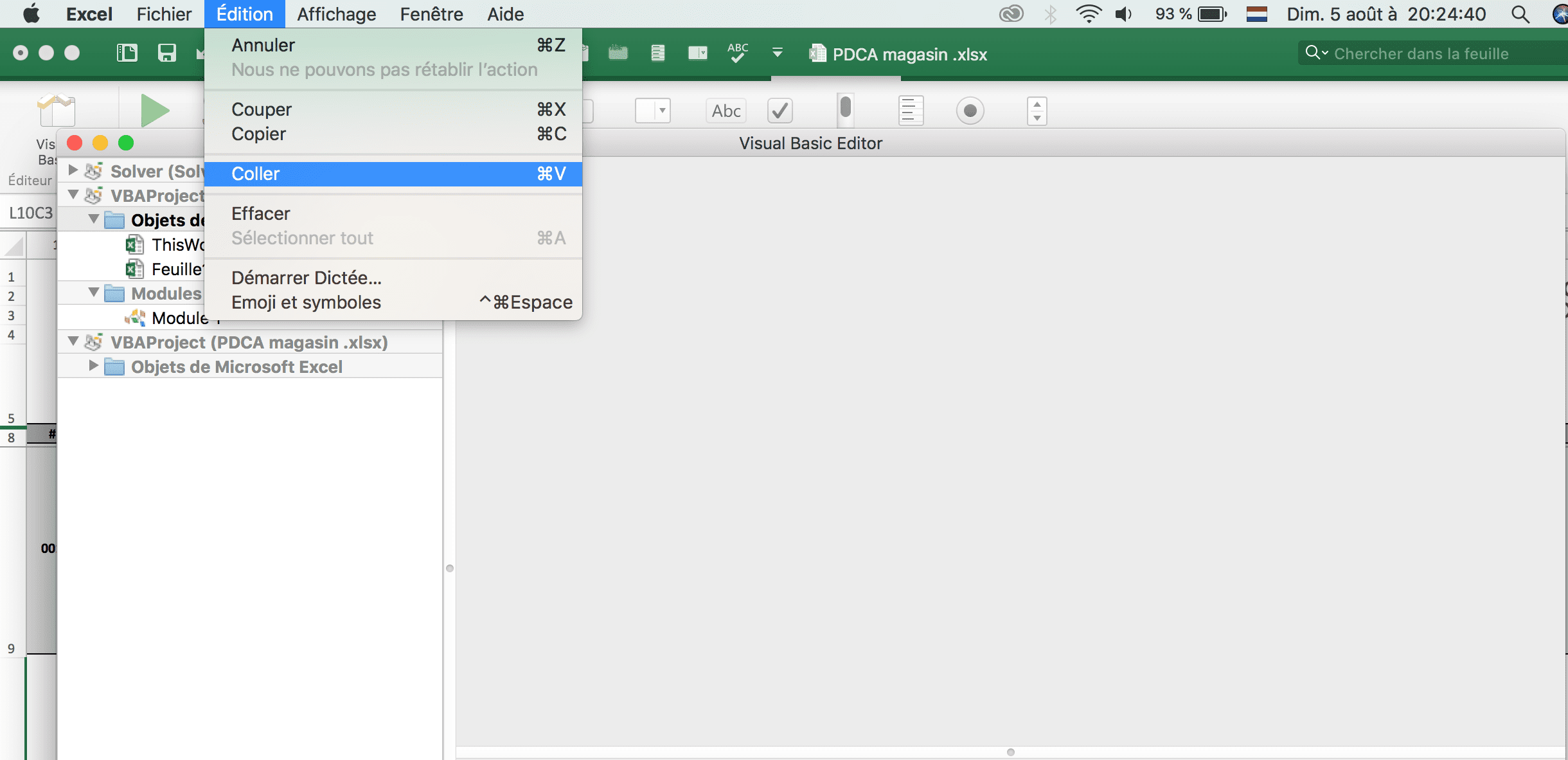This screenshot has height=760, width=1568.
Task: Insert the Abc label form control
Action: pos(726,111)
